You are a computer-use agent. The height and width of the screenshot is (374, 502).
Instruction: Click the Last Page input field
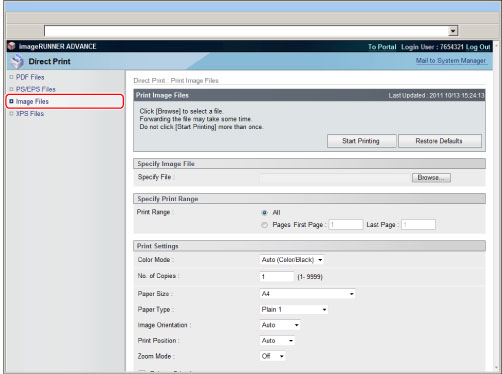click(418, 225)
